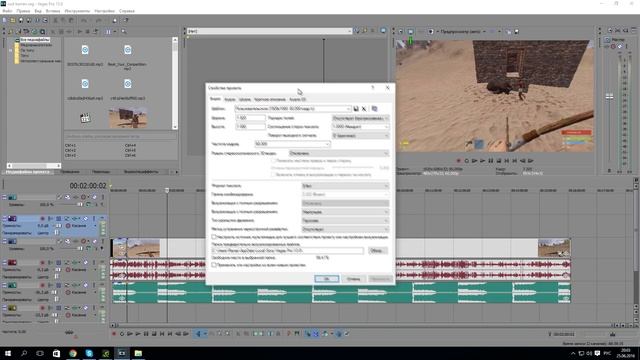
Task: Click the Отмена button in dialog
Action: [x=353, y=279]
